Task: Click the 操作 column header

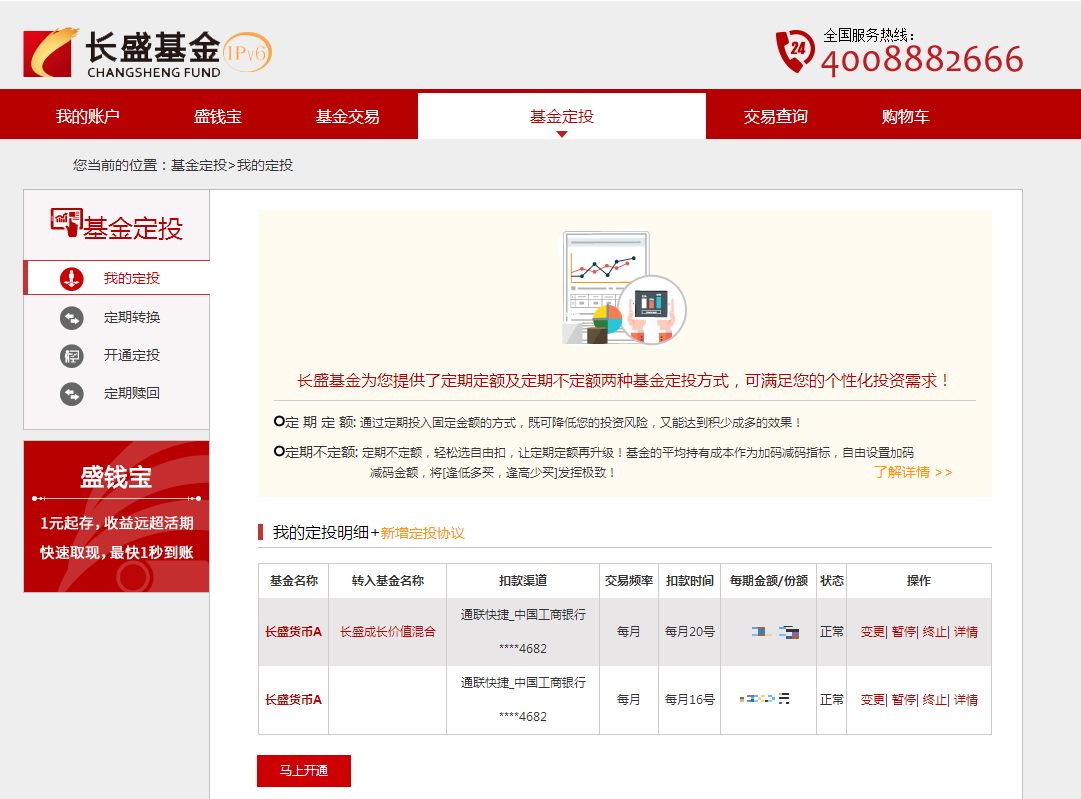Action: tap(919, 580)
